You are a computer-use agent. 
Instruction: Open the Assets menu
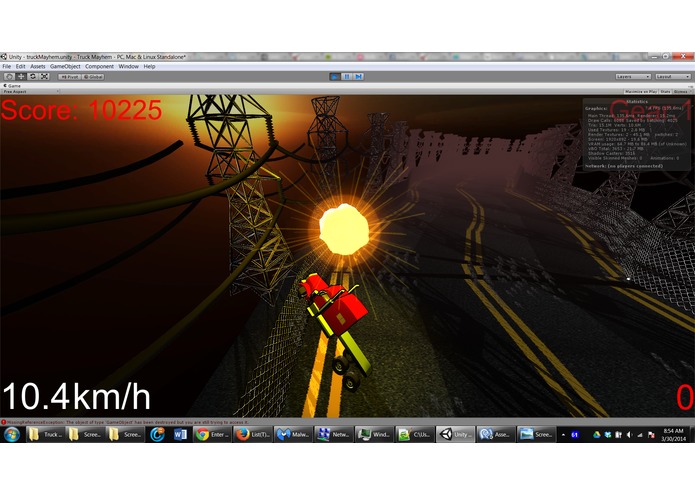tap(38, 66)
